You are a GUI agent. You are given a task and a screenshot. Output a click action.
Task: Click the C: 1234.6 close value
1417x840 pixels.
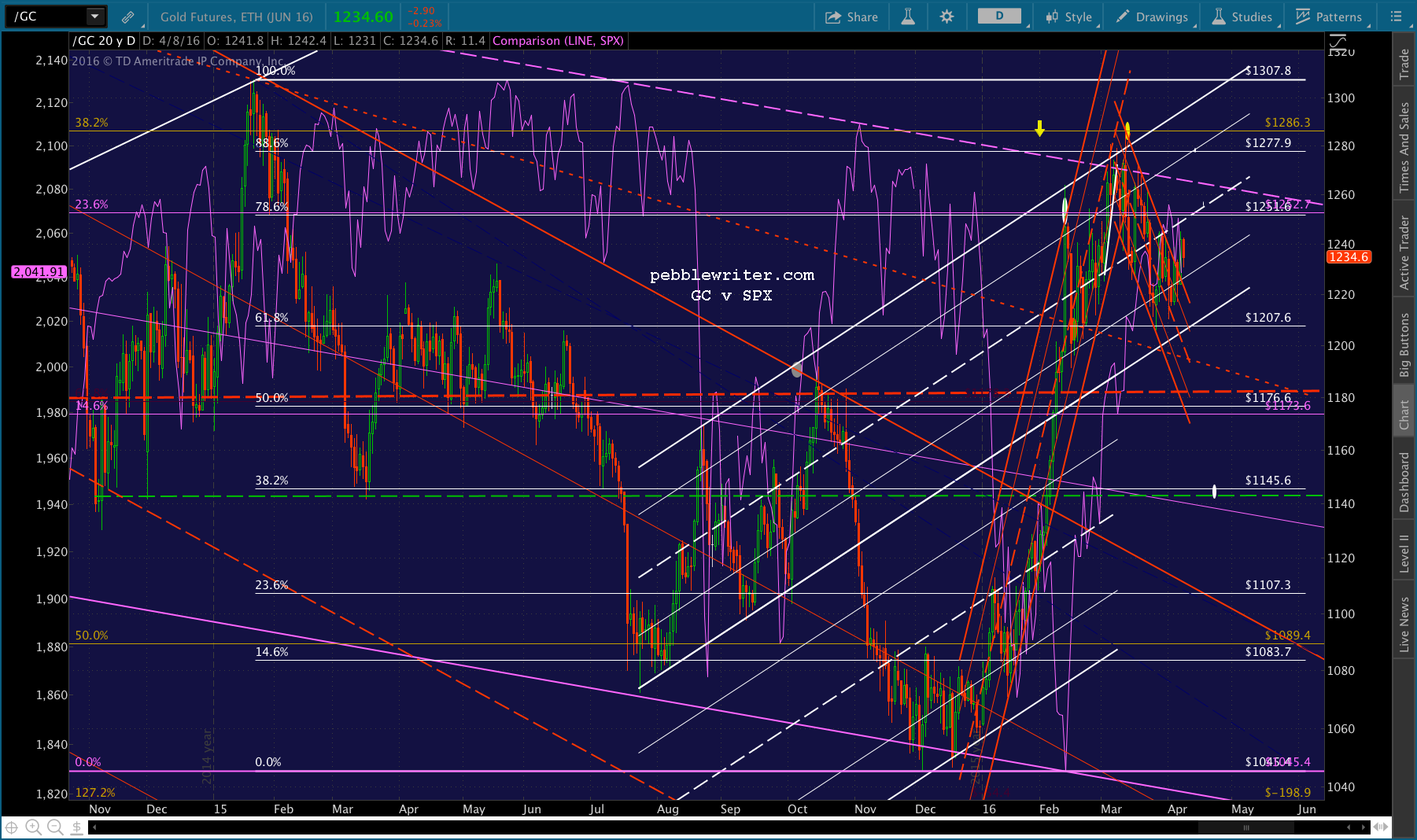tap(411, 41)
